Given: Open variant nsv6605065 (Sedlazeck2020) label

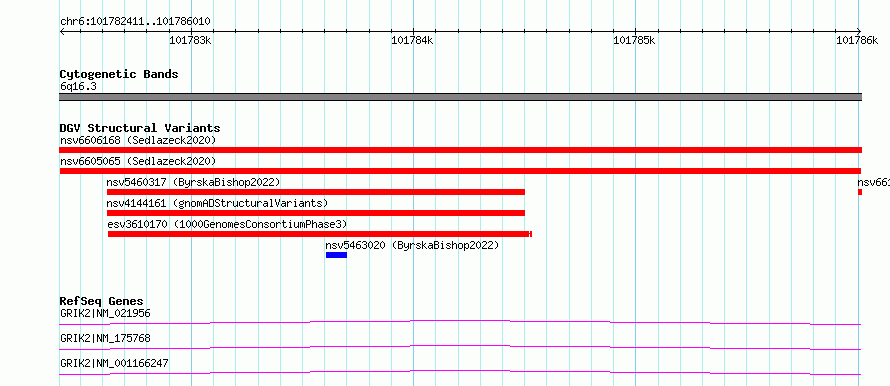Looking at the screenshot, I should click(138, 161).
